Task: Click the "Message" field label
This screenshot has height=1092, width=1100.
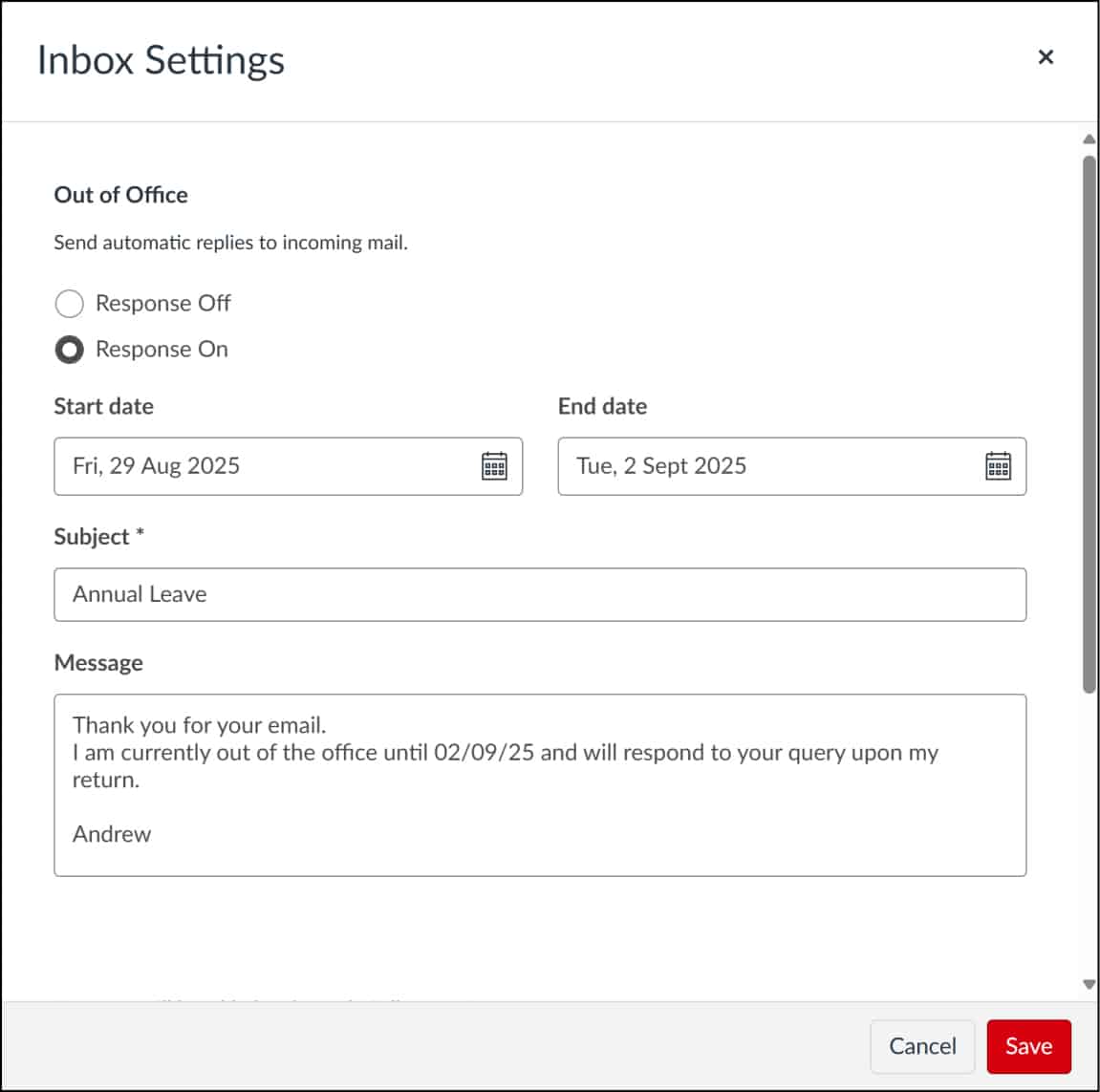Action: 98,663
